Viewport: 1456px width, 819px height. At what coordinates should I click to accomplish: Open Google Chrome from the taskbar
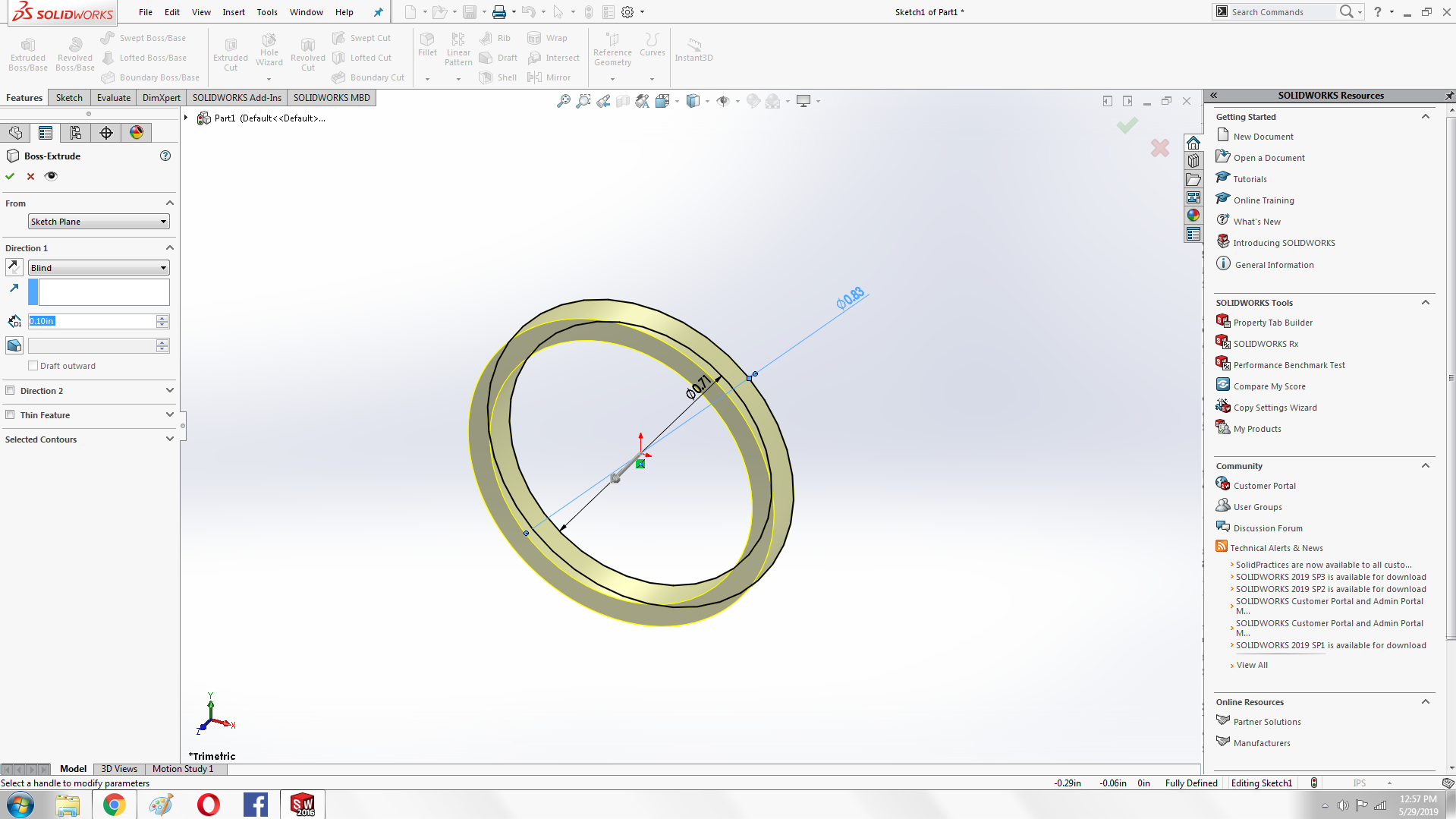pos(115,805)
